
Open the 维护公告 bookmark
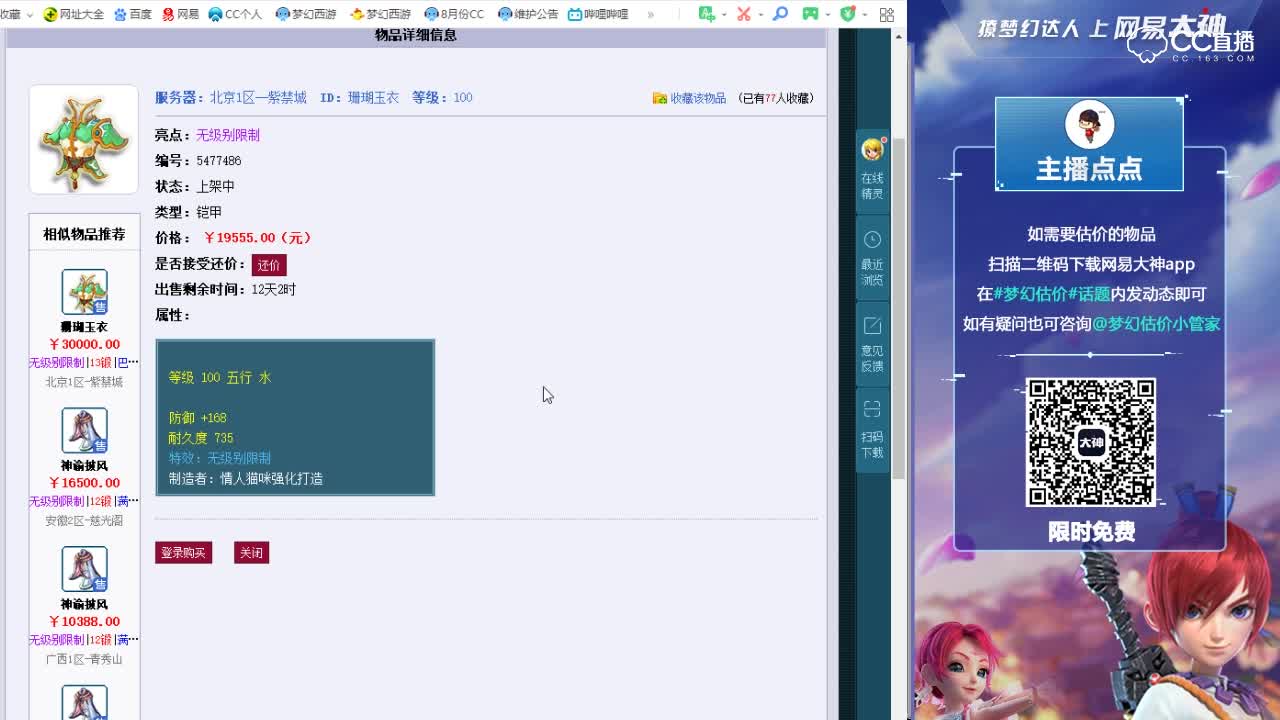[x=528, y=14]
